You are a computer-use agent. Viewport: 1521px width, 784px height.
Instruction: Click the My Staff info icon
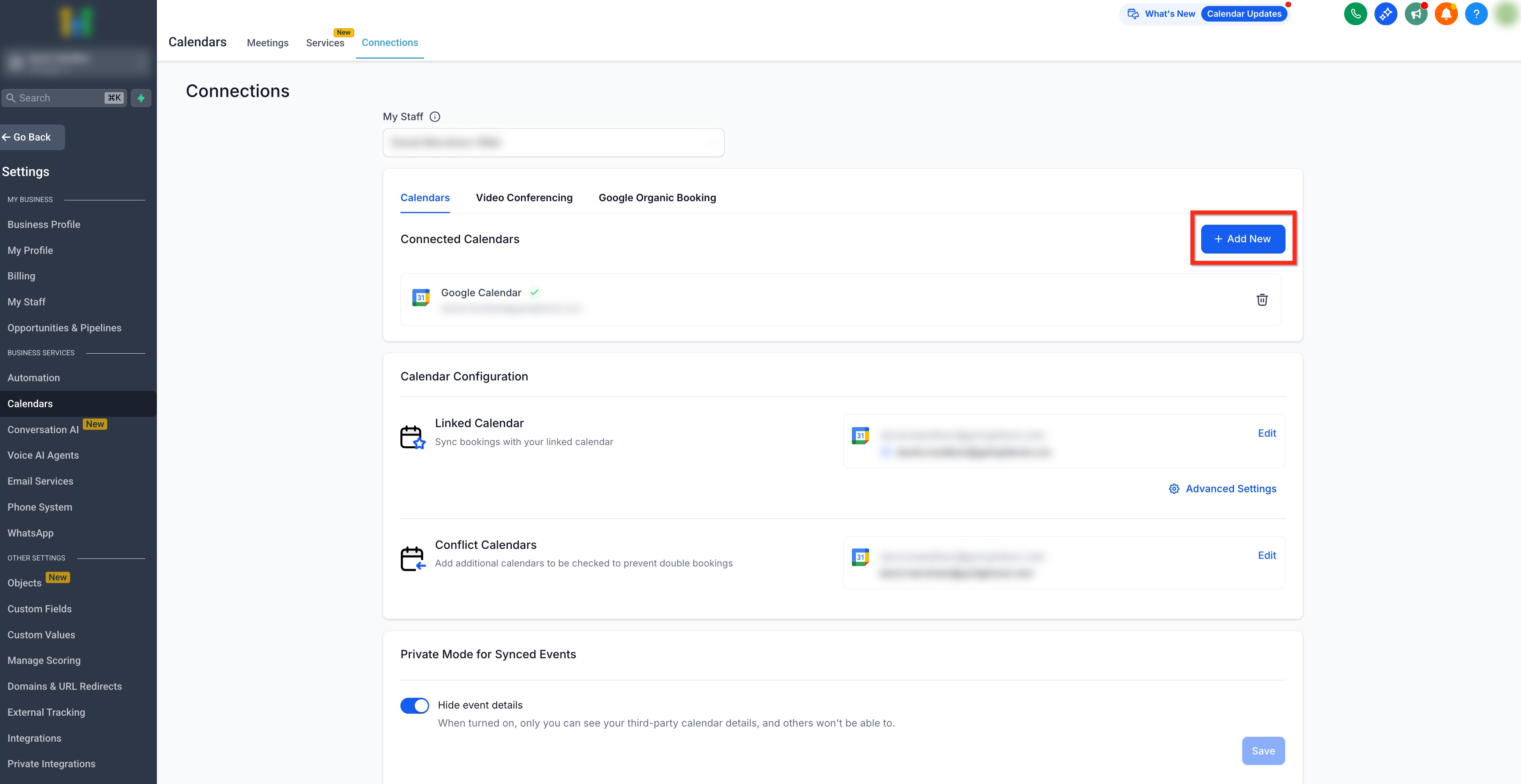435,117
